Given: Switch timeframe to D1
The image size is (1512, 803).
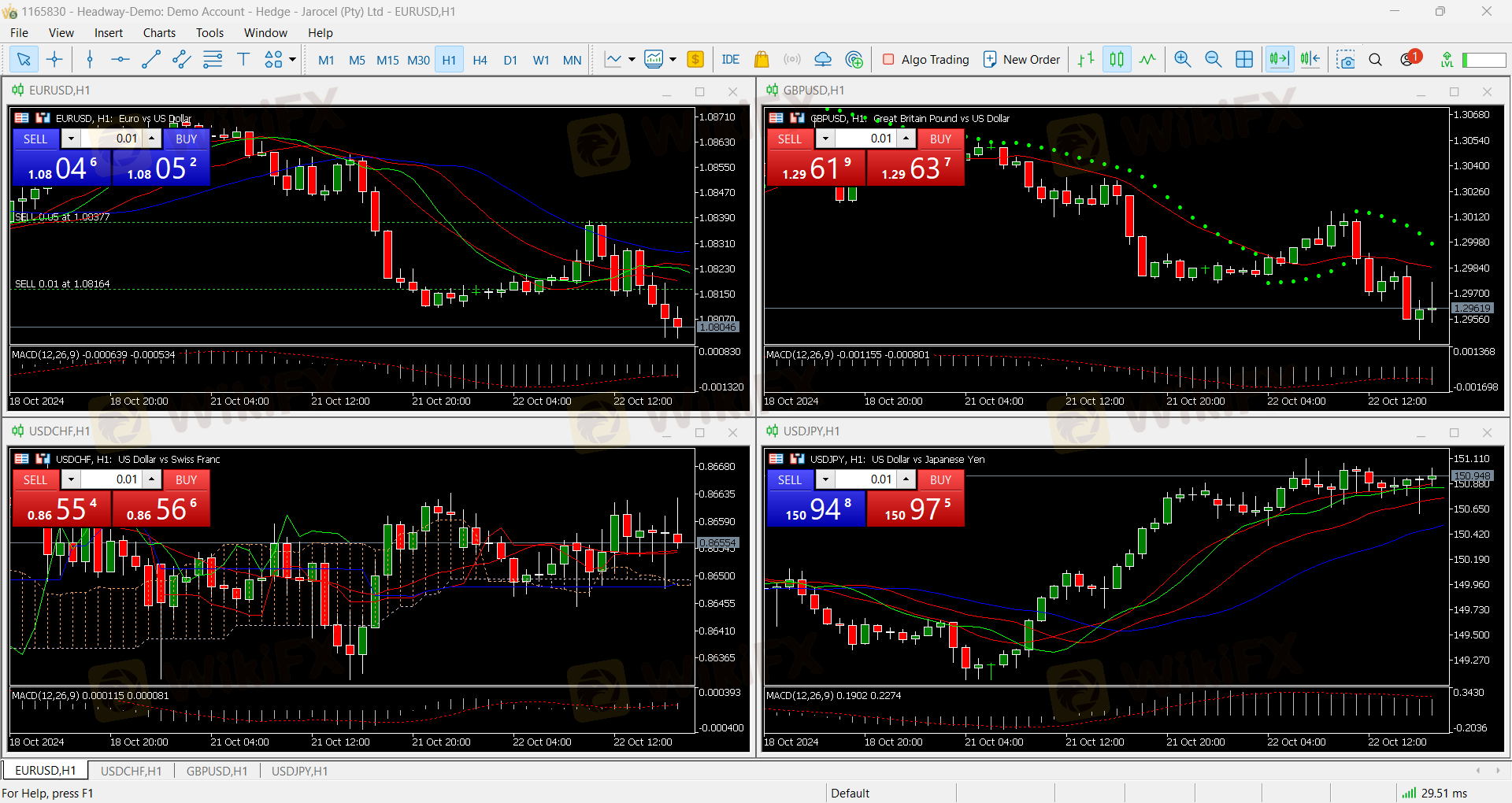Looking at the screenshot, I should (x=510, y=60).
